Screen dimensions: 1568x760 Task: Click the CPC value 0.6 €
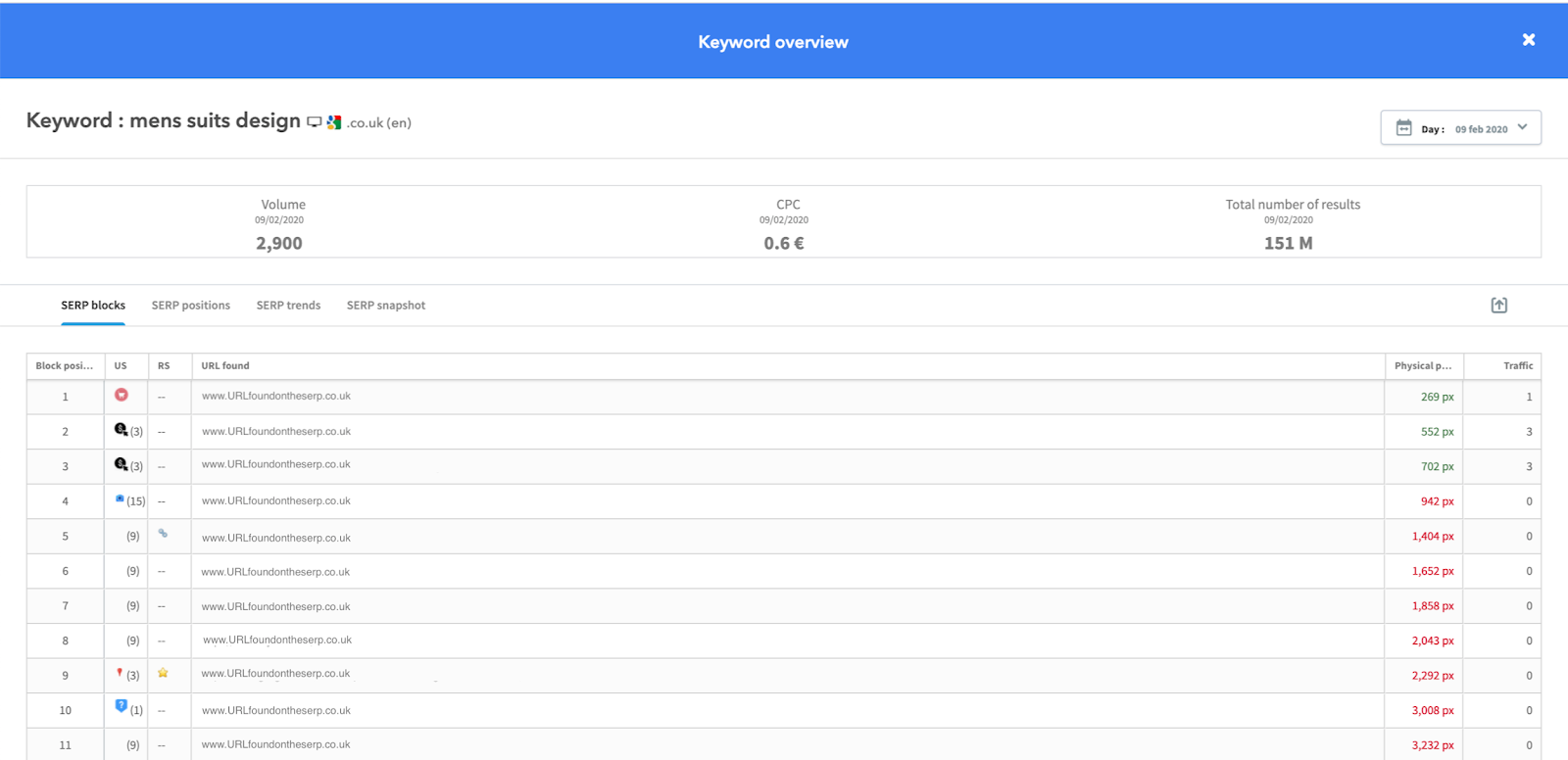click(784, 244)
